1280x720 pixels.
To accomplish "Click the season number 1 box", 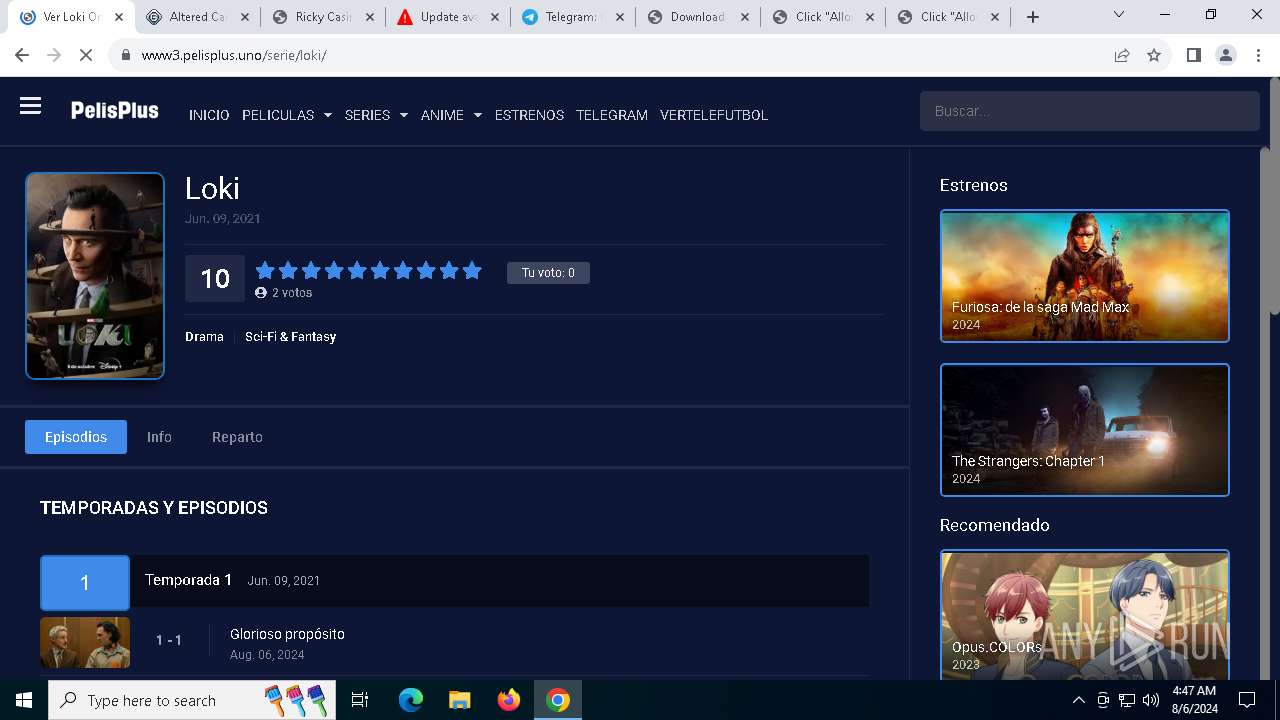I will click(85, 583).
